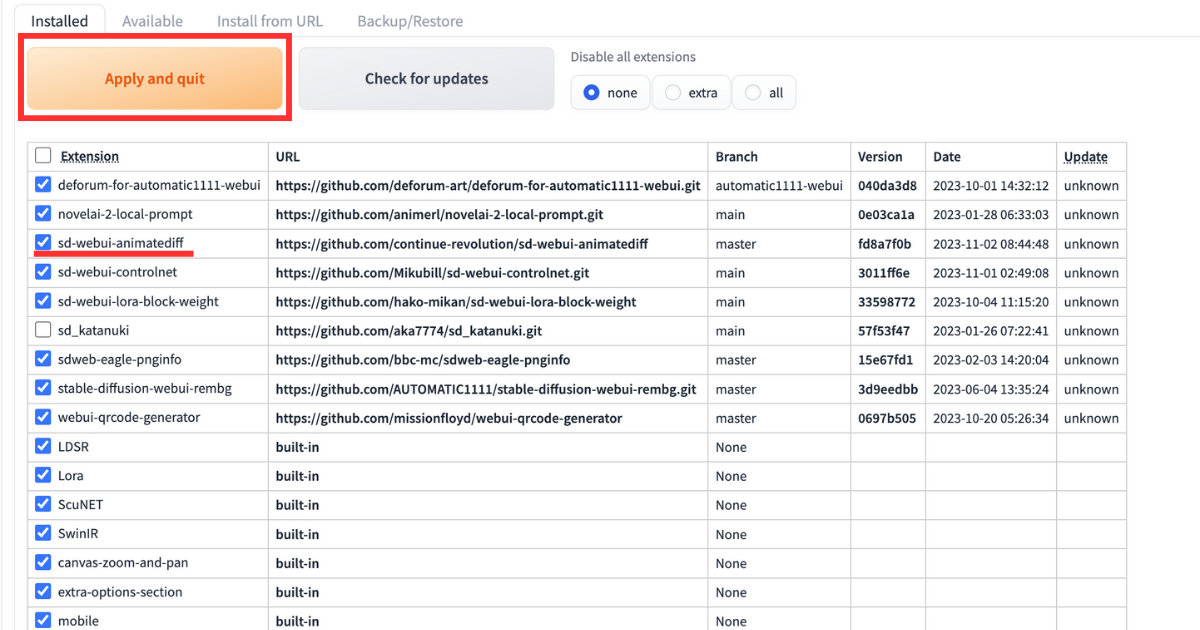
Task: Click the Check for updates button
Action: pos(426,78)
